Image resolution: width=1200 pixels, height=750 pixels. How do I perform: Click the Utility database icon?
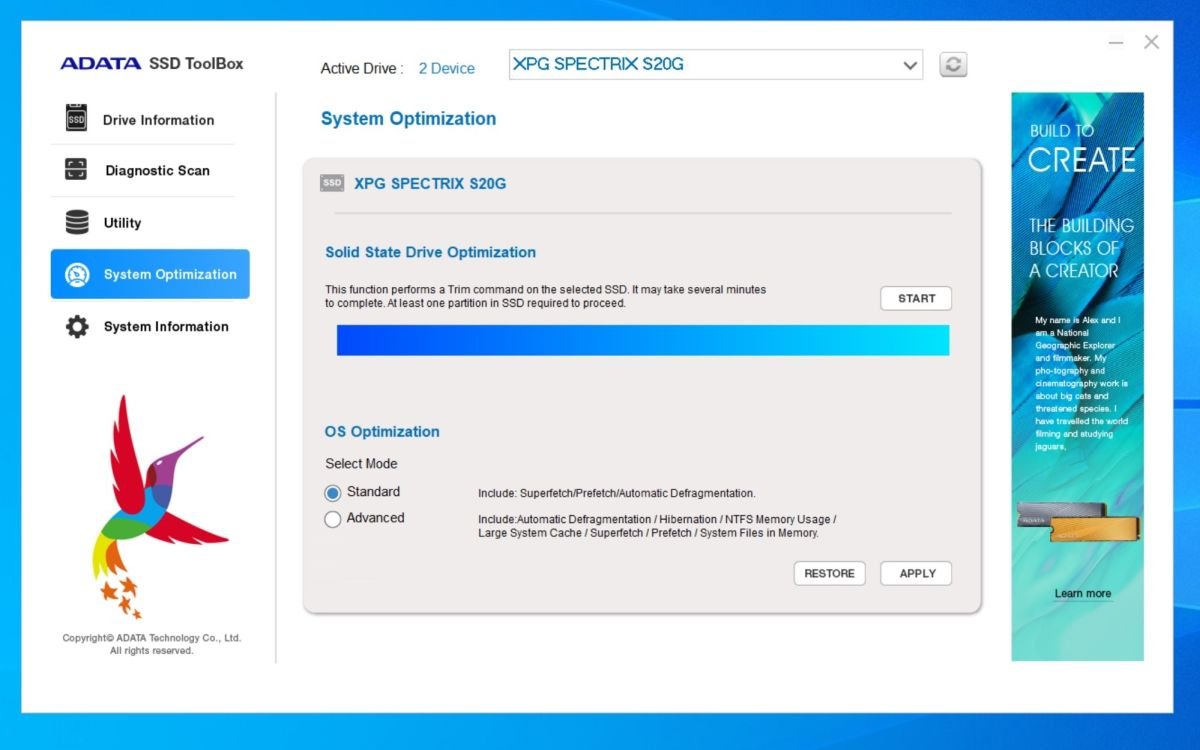tap(77, 222)
